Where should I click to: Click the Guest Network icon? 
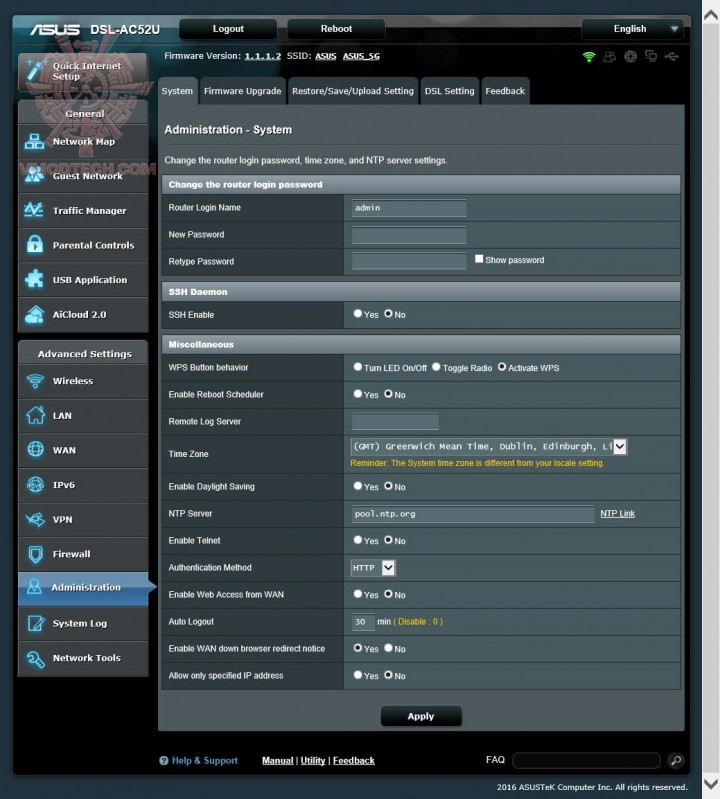point(34,176)
